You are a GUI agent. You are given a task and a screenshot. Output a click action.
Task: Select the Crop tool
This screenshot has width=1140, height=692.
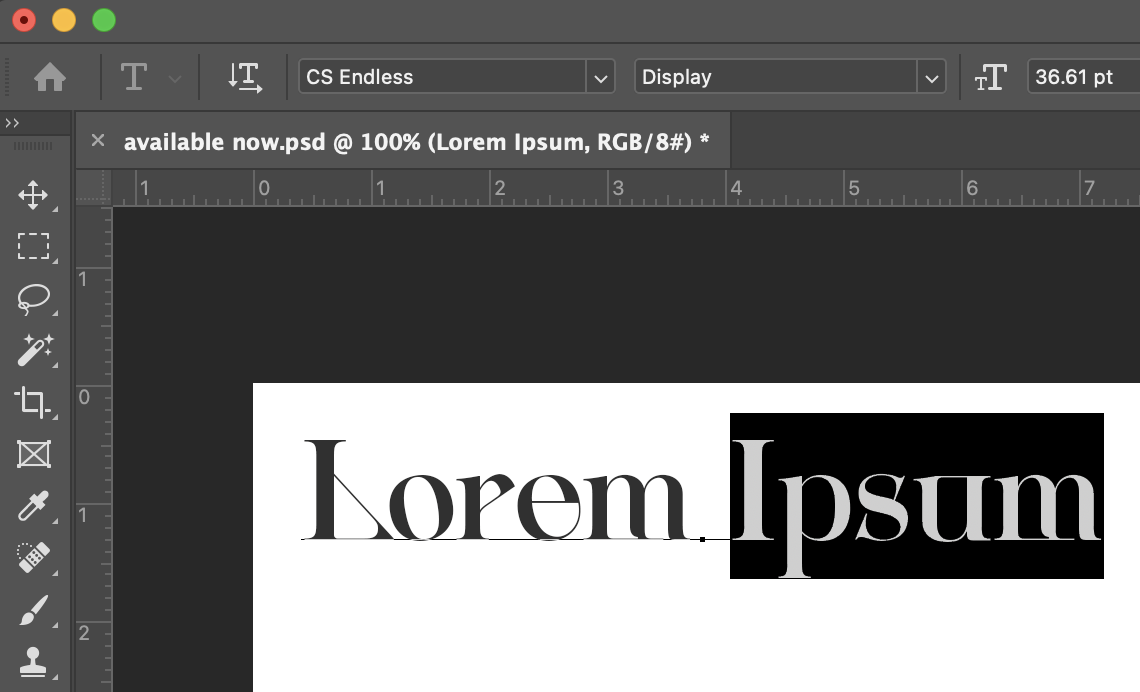(x=33, y=402)
